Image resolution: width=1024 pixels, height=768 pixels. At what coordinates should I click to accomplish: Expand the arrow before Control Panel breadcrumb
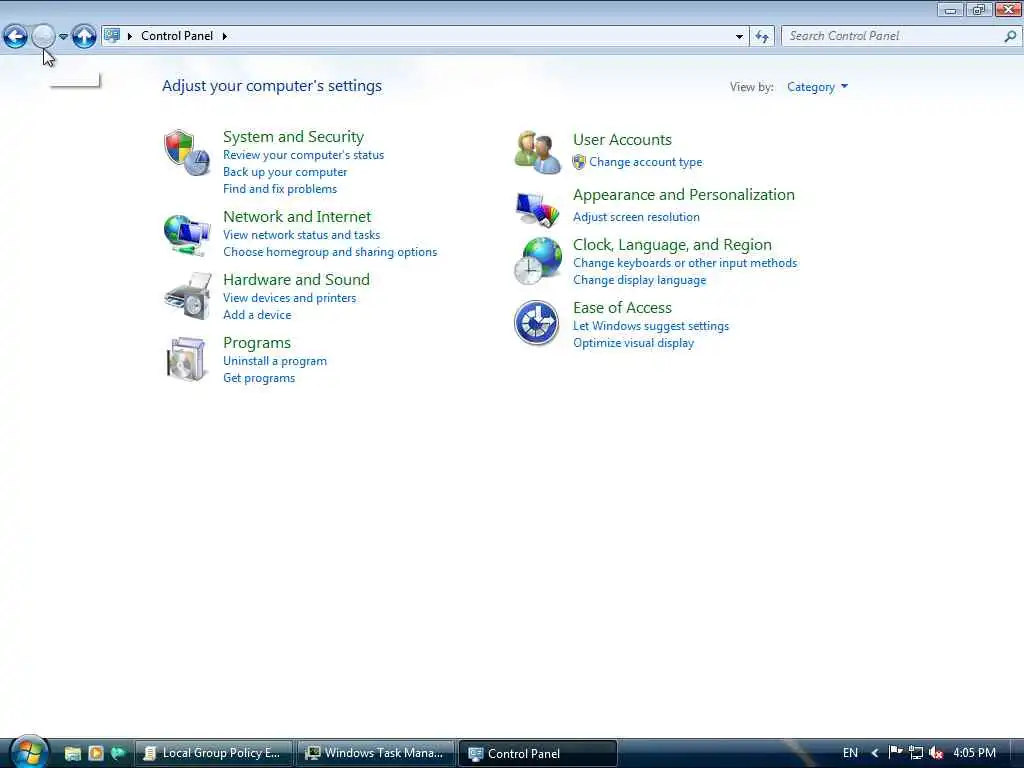130,36
